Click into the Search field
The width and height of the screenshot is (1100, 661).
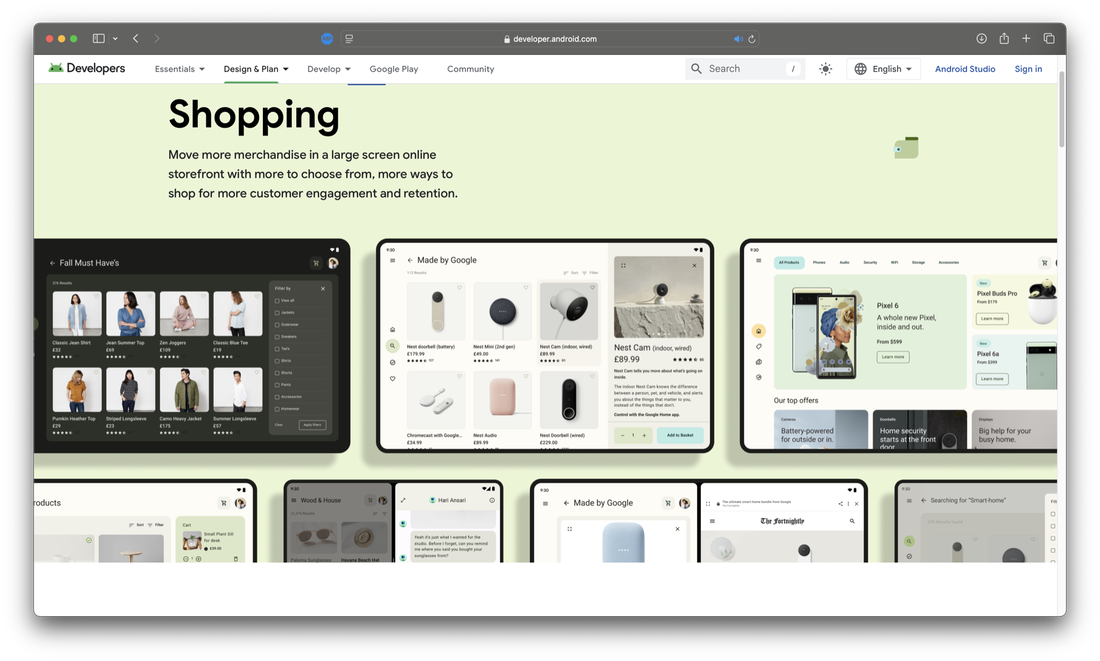pyautogui.click(x=744, y=69)
